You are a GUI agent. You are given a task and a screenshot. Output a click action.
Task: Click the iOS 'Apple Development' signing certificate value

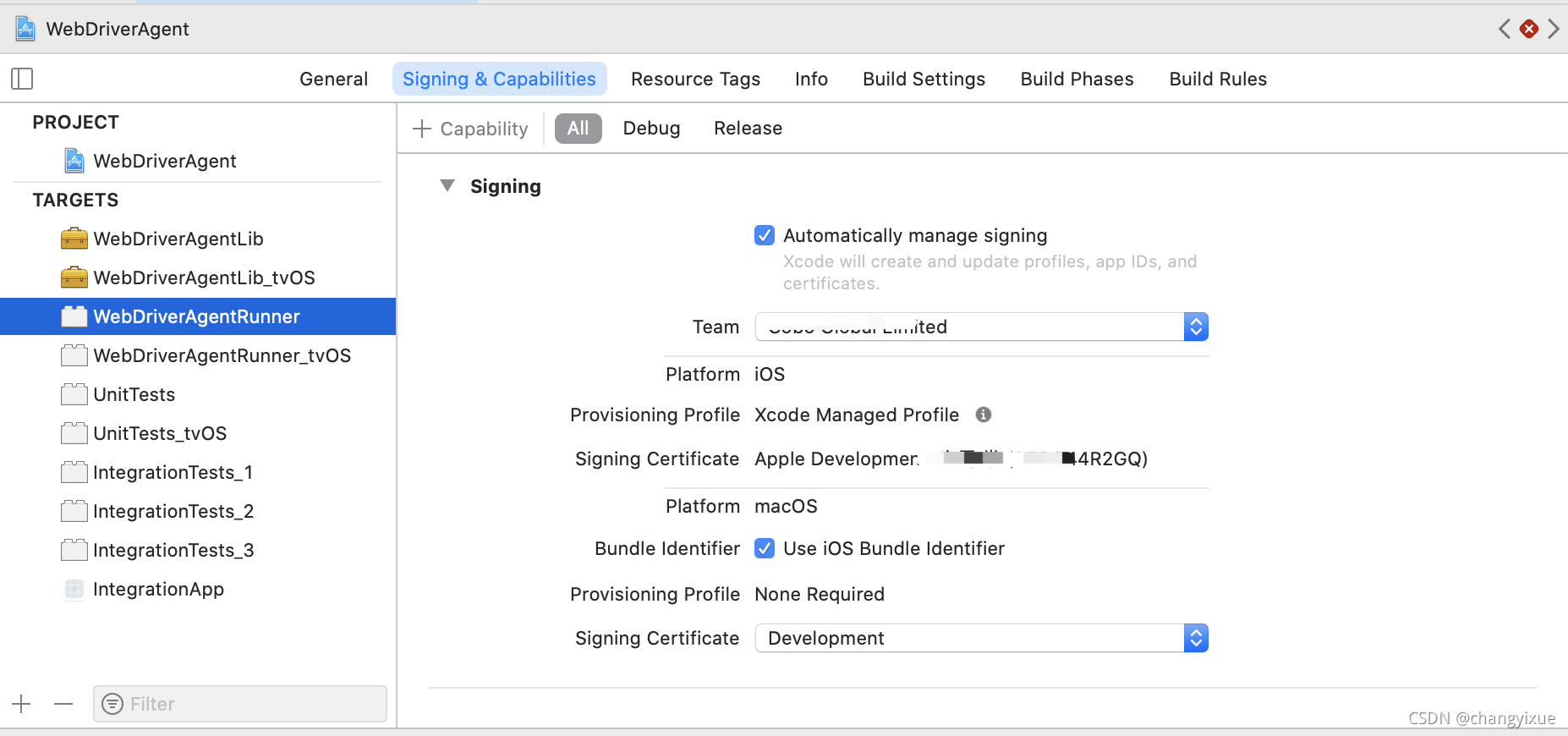tap(951, 459)
